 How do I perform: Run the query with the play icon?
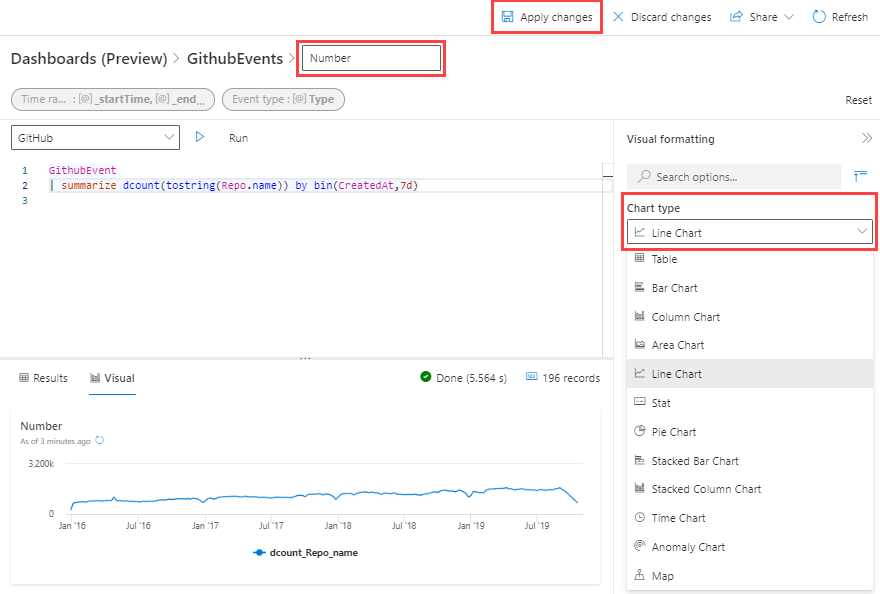(x=200, y=138)
